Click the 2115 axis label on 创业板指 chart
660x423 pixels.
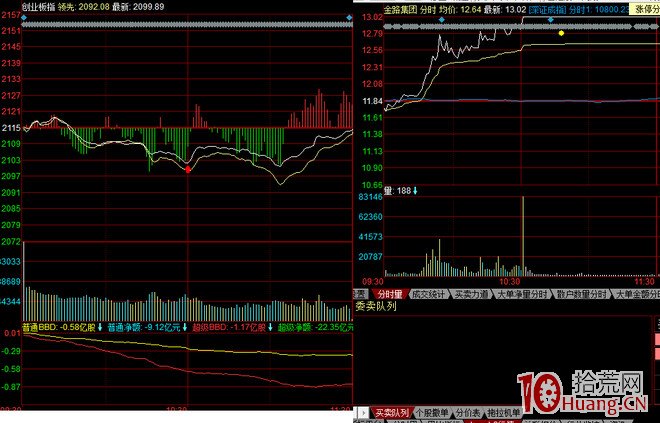pyautogui.click(x=11, y=128)
